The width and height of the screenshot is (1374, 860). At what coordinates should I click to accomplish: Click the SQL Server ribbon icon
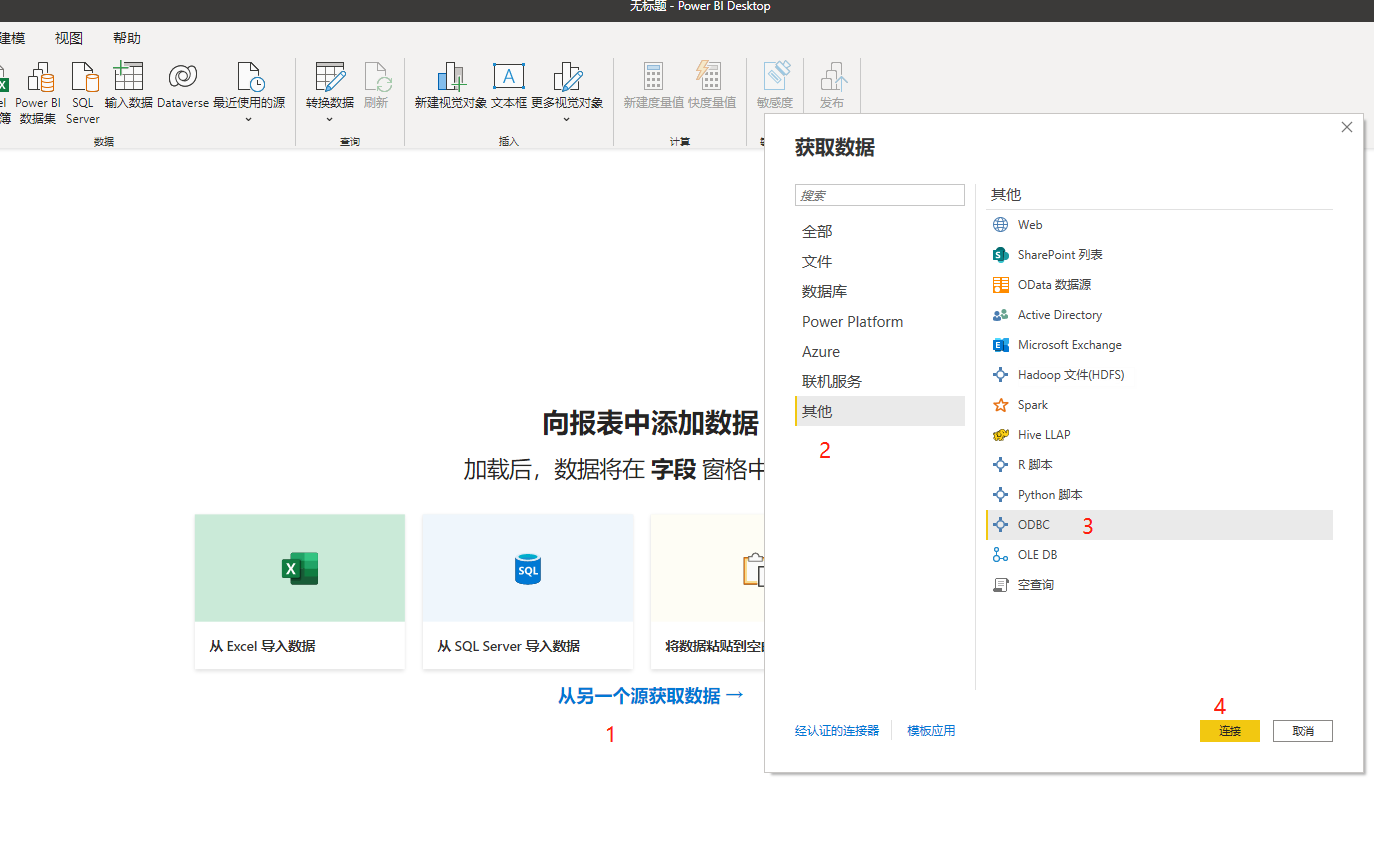[83, 78]
